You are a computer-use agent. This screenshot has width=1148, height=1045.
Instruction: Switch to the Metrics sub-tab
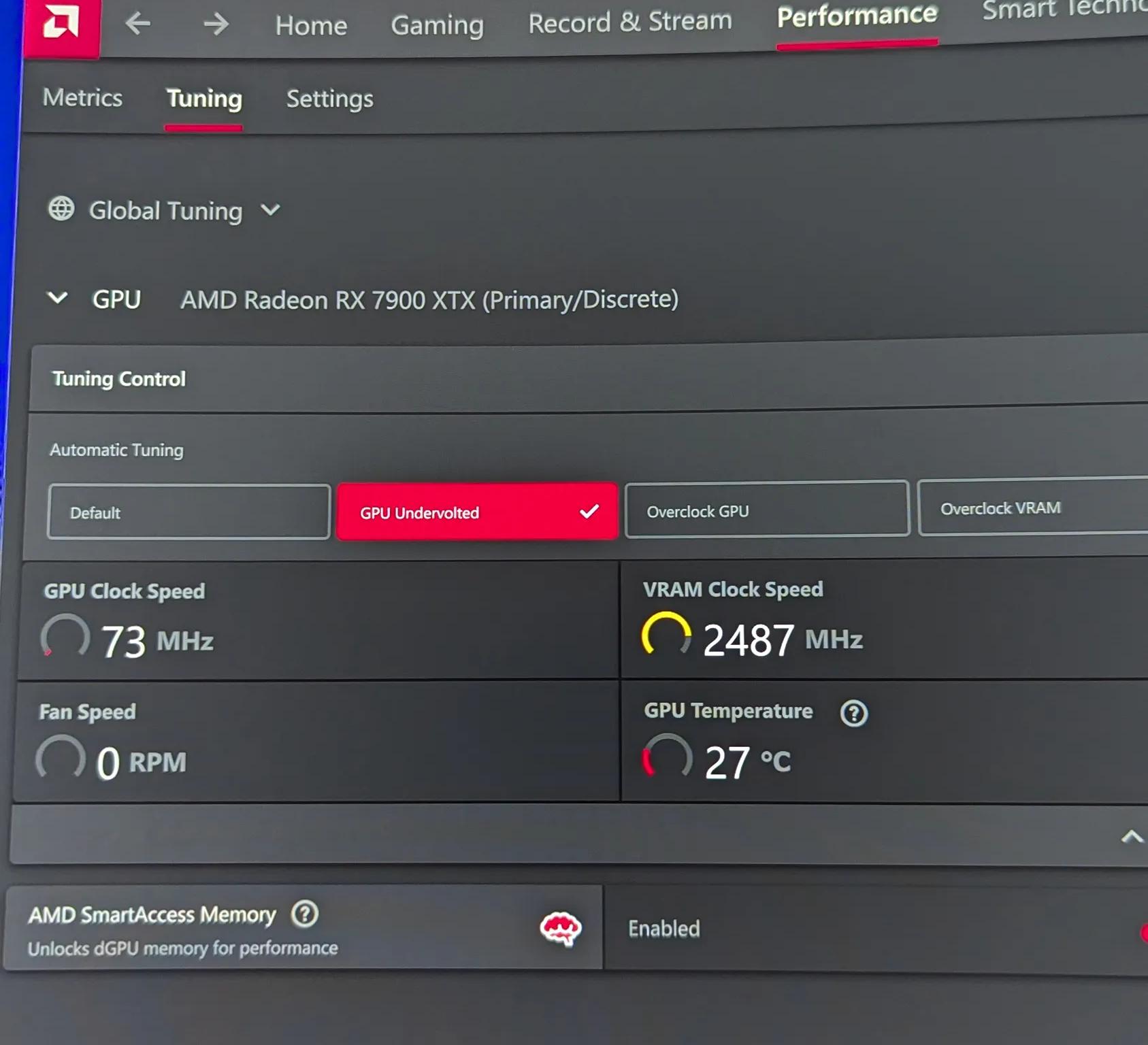click(x=82, y=97)
